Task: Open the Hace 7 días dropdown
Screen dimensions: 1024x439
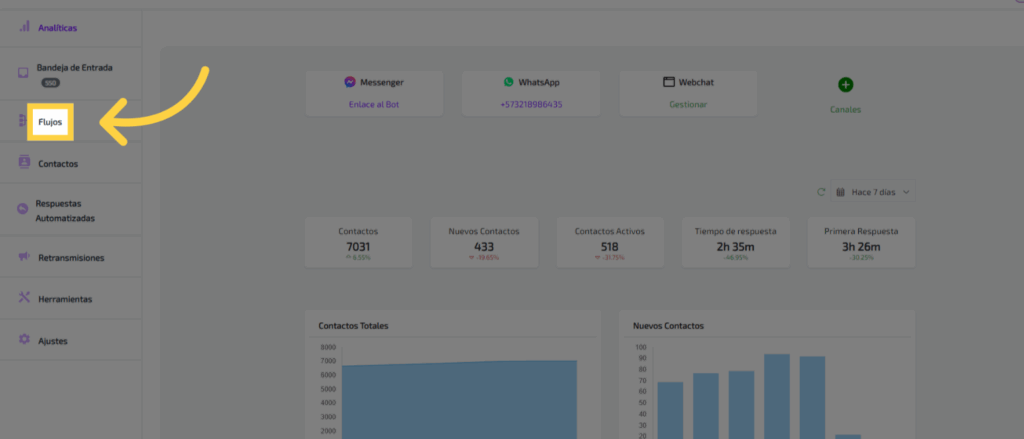Action: tap(872, 191)
